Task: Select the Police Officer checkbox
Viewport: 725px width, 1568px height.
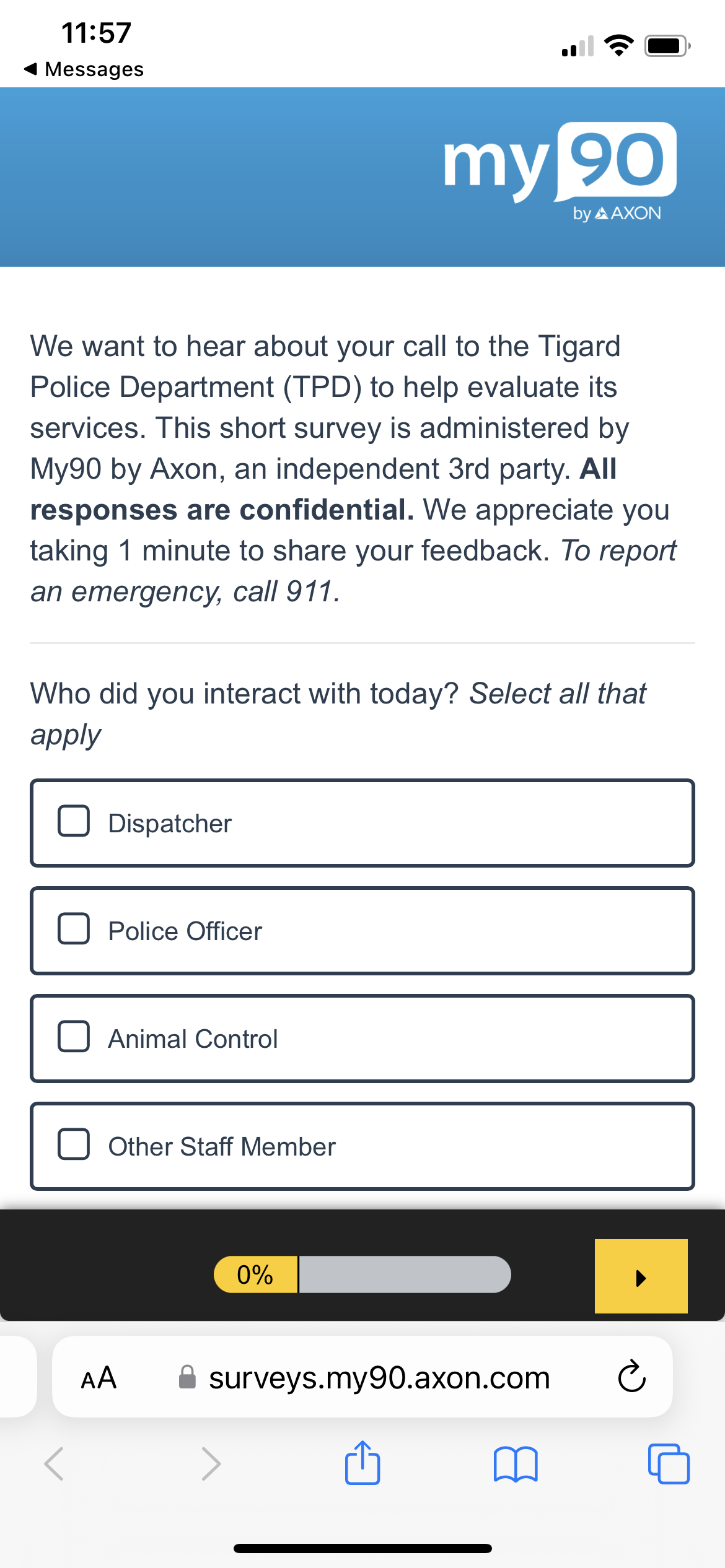Action: [x=74, y=929]
